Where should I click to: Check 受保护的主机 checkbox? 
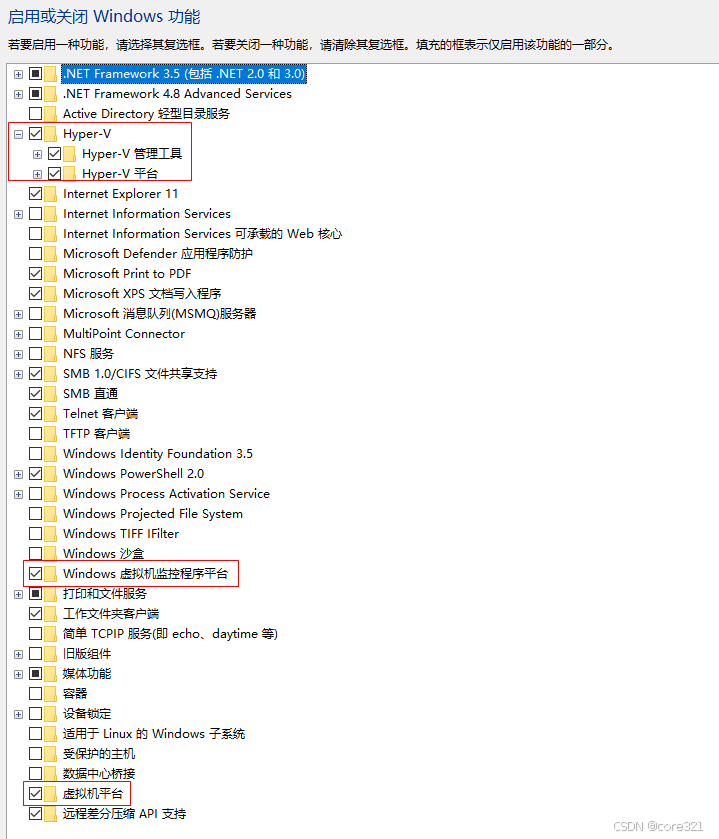35,754
